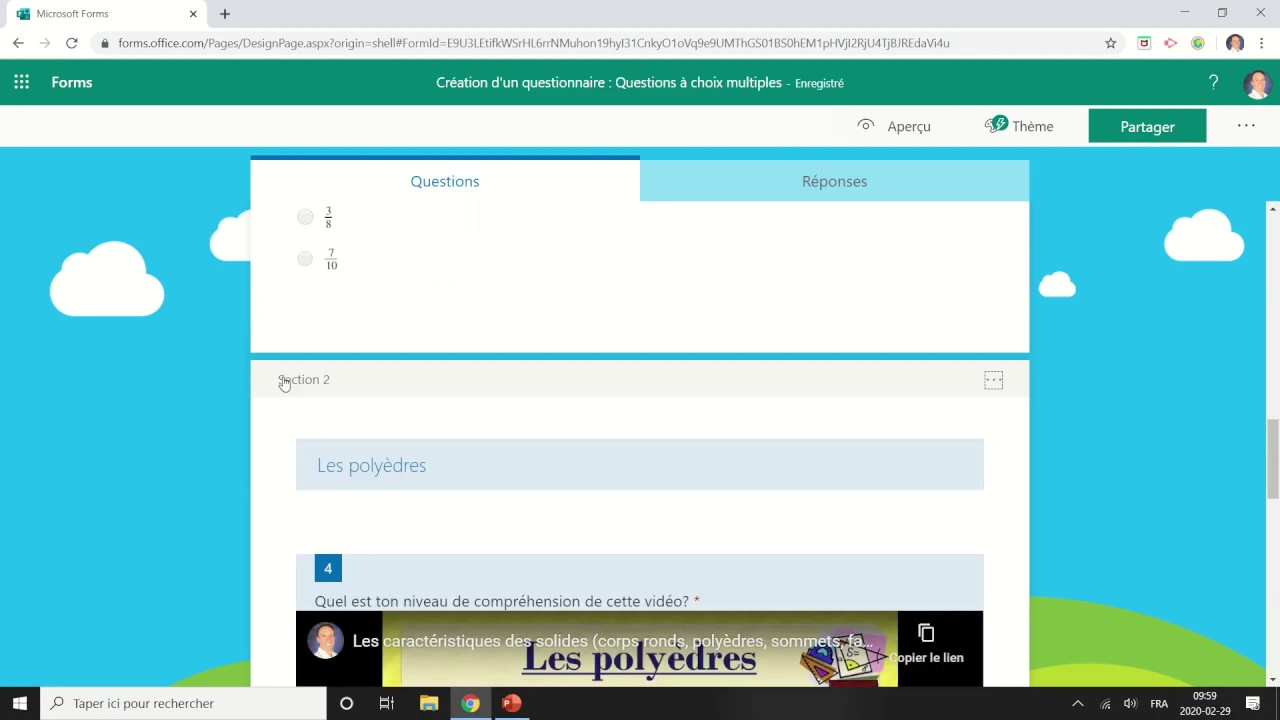Click the red arrow extension icon
The height and width of the screenshot is (720, 1280).
[1171, 43]
